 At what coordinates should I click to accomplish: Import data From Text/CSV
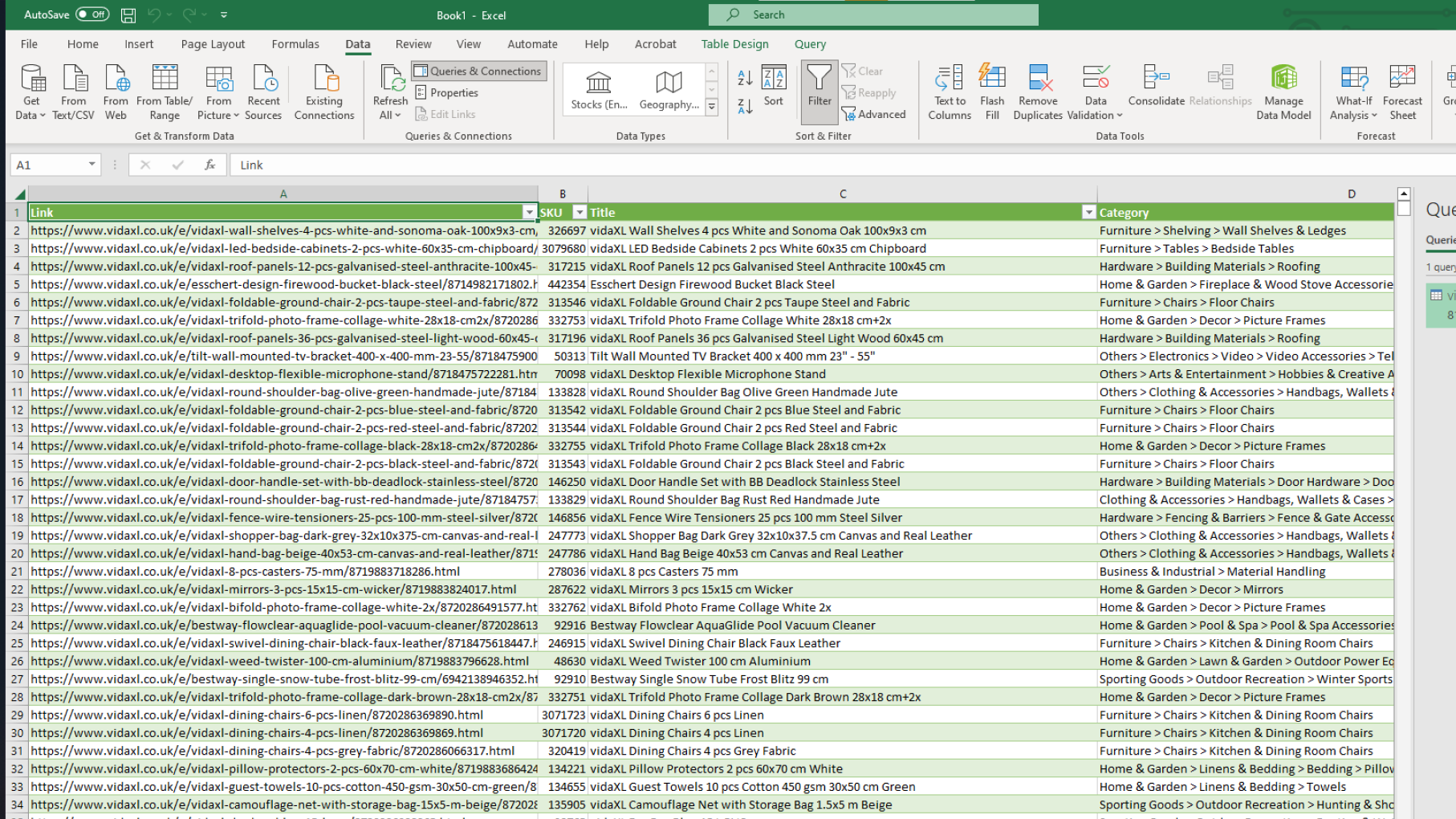click(73, 92)
